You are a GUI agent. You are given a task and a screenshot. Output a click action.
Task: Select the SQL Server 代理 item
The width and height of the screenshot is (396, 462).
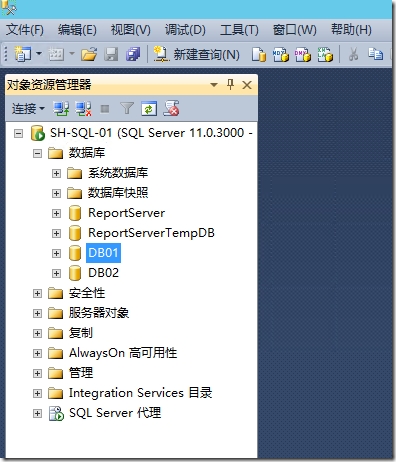pyautogui.click(x=115, y=413)
